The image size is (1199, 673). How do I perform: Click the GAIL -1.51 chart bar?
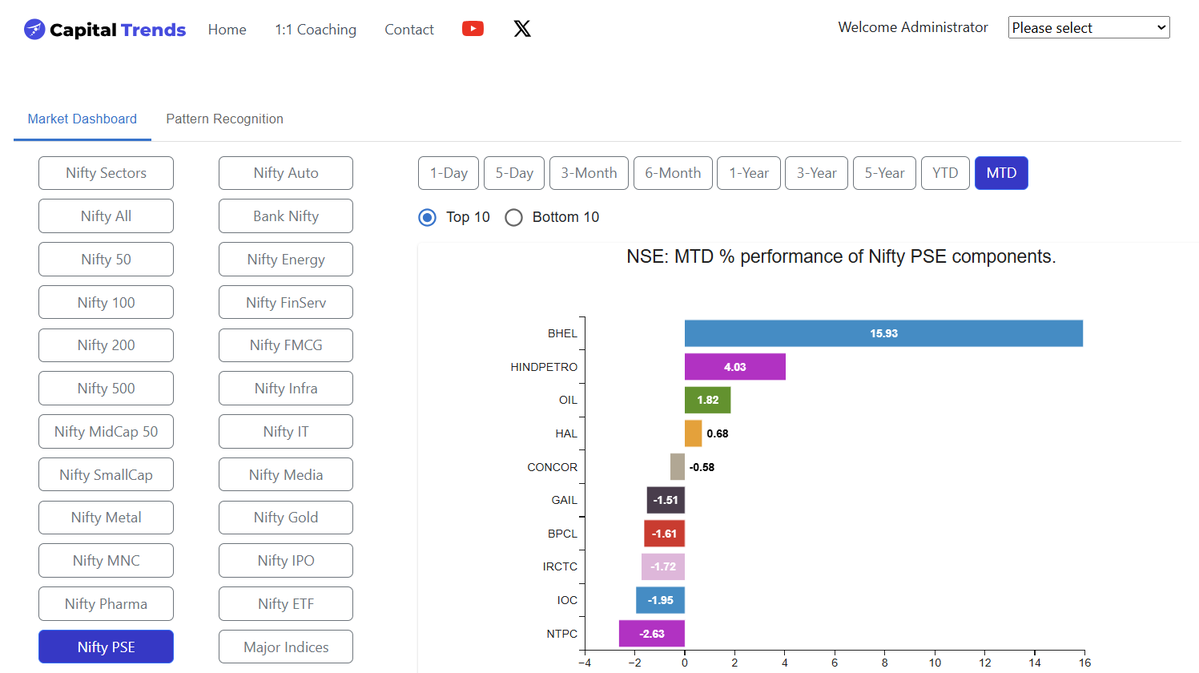665,500
